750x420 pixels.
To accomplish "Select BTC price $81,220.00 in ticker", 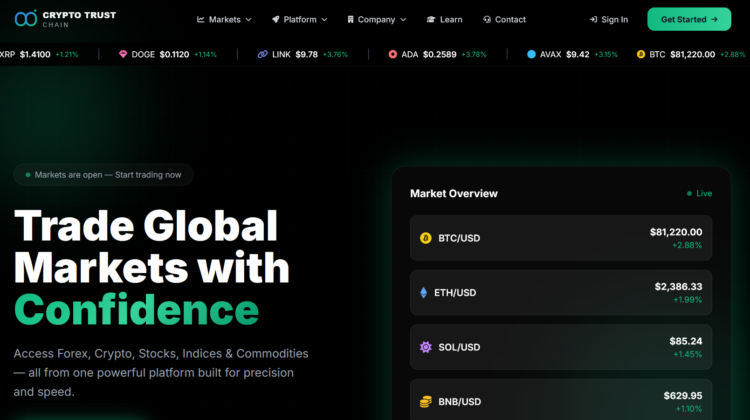I will pos(693,55).
